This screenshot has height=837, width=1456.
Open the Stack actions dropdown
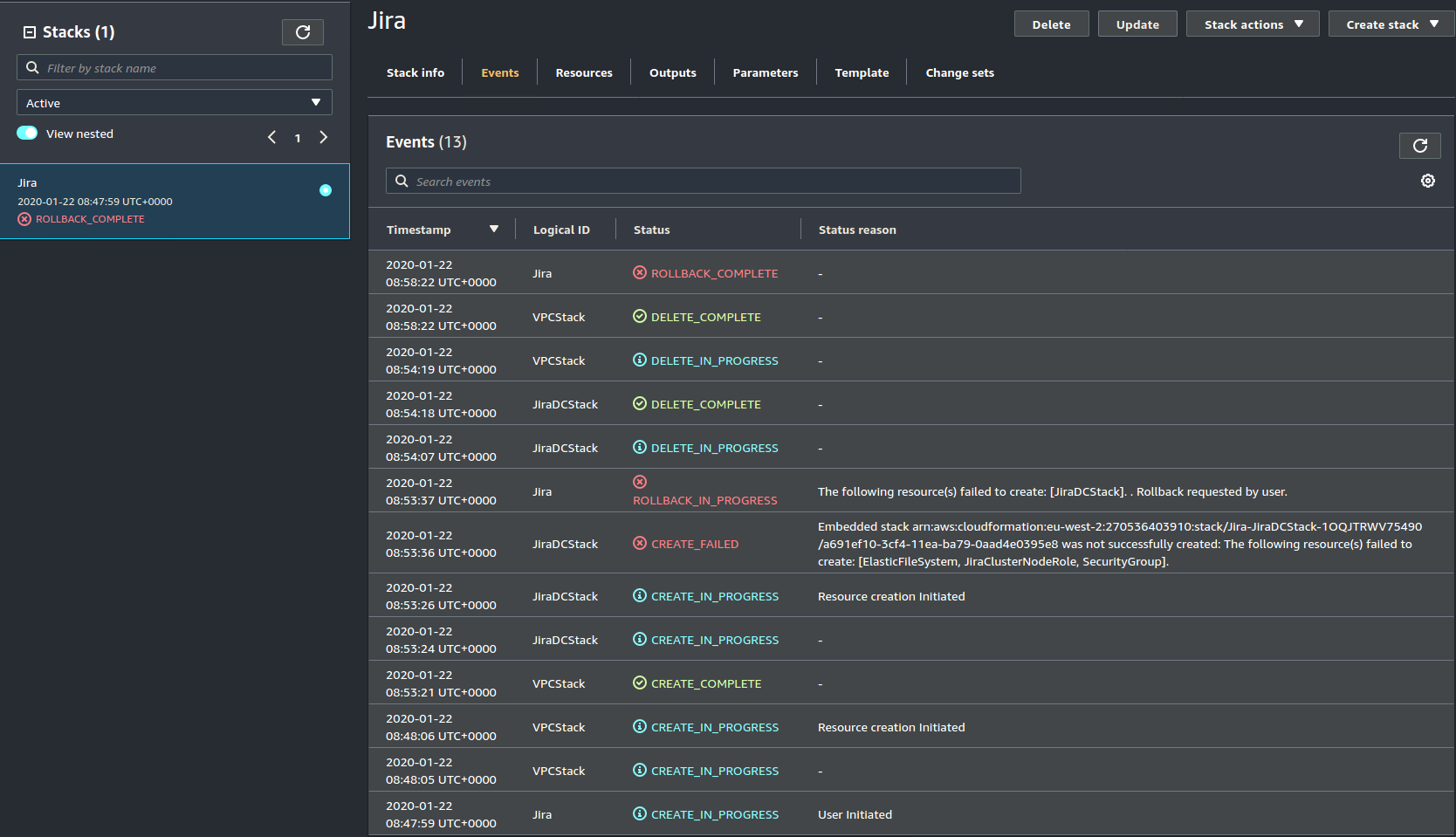(x=1252, y=24)
